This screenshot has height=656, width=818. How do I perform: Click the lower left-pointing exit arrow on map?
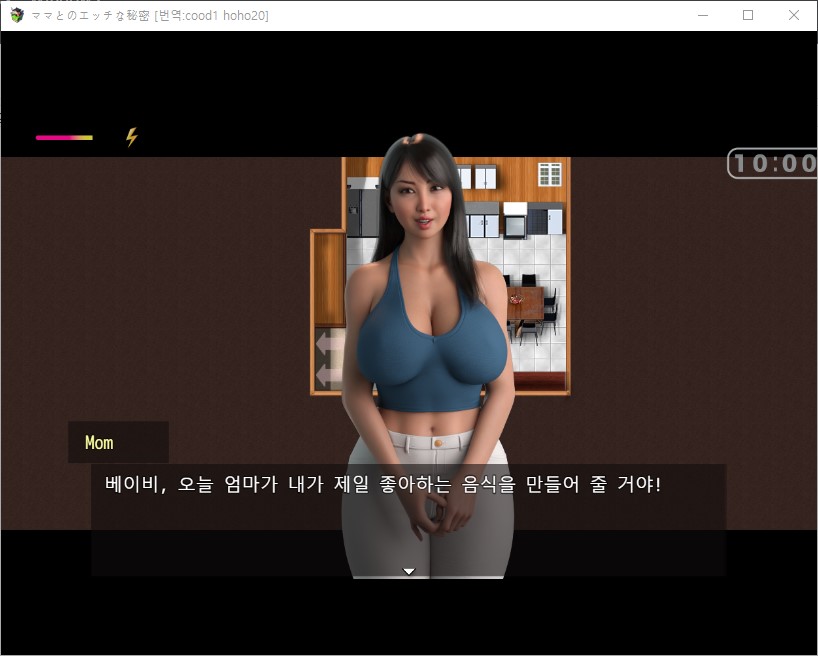tap(327, 375)
